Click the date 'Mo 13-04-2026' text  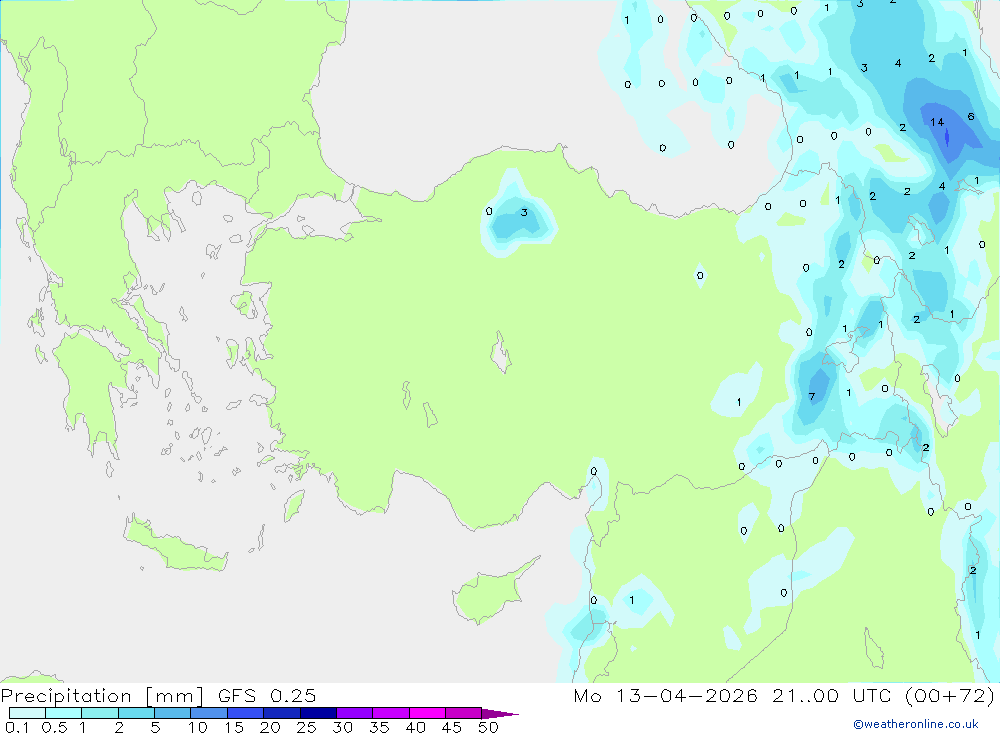pyautogui.click(x=665, y=695)
